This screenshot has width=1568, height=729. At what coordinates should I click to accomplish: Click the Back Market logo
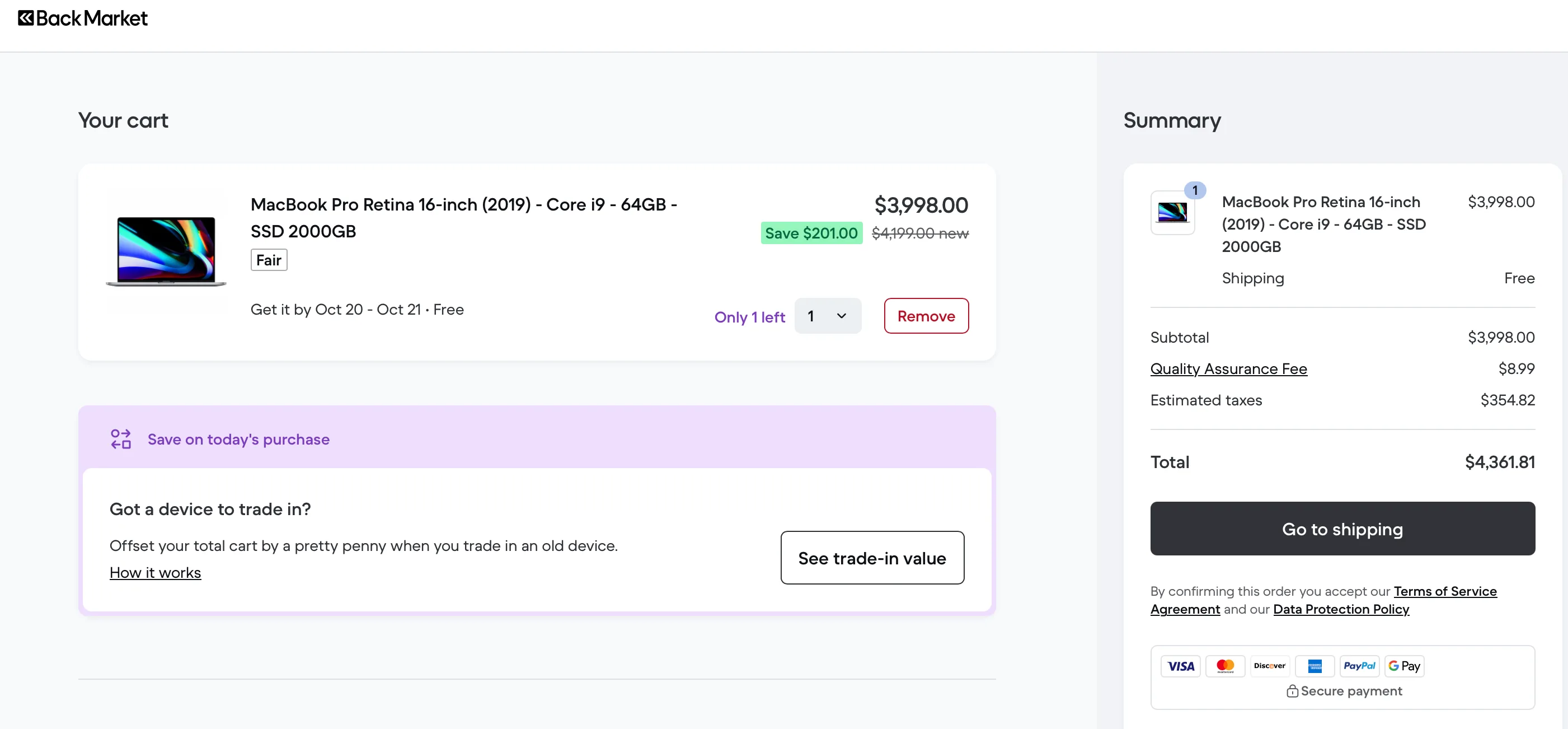tap(82, 18)
